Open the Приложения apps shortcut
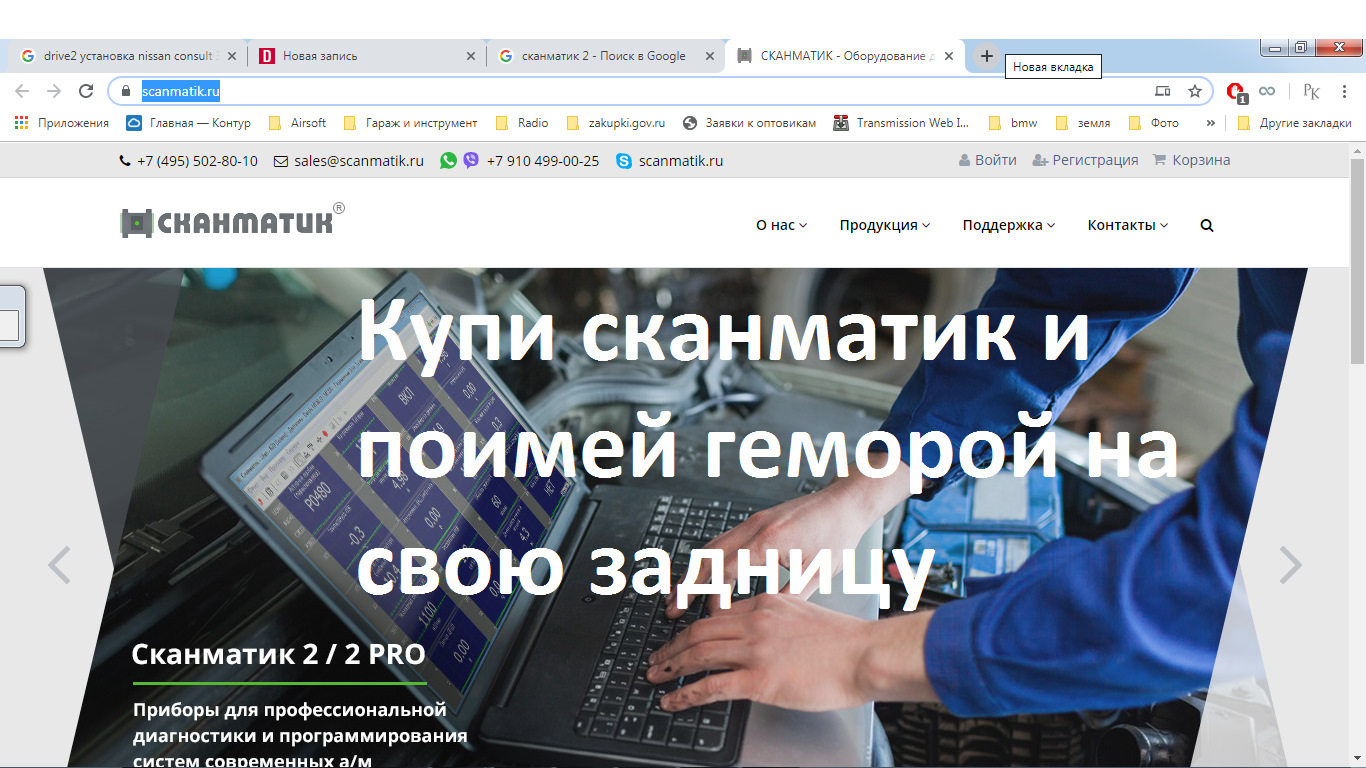This screenshot has height=768, width=1366. (x=62, y=123)
